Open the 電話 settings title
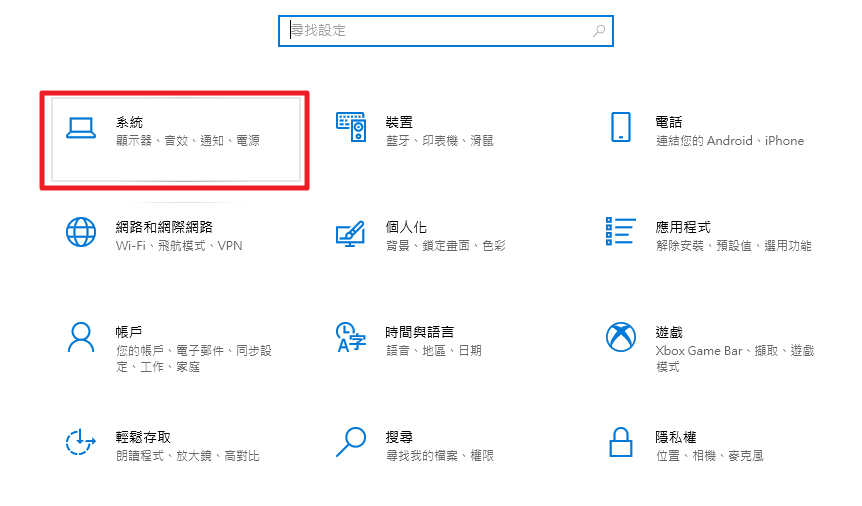Viewport: 862px width, 506px height. click(x=669, y=122)
